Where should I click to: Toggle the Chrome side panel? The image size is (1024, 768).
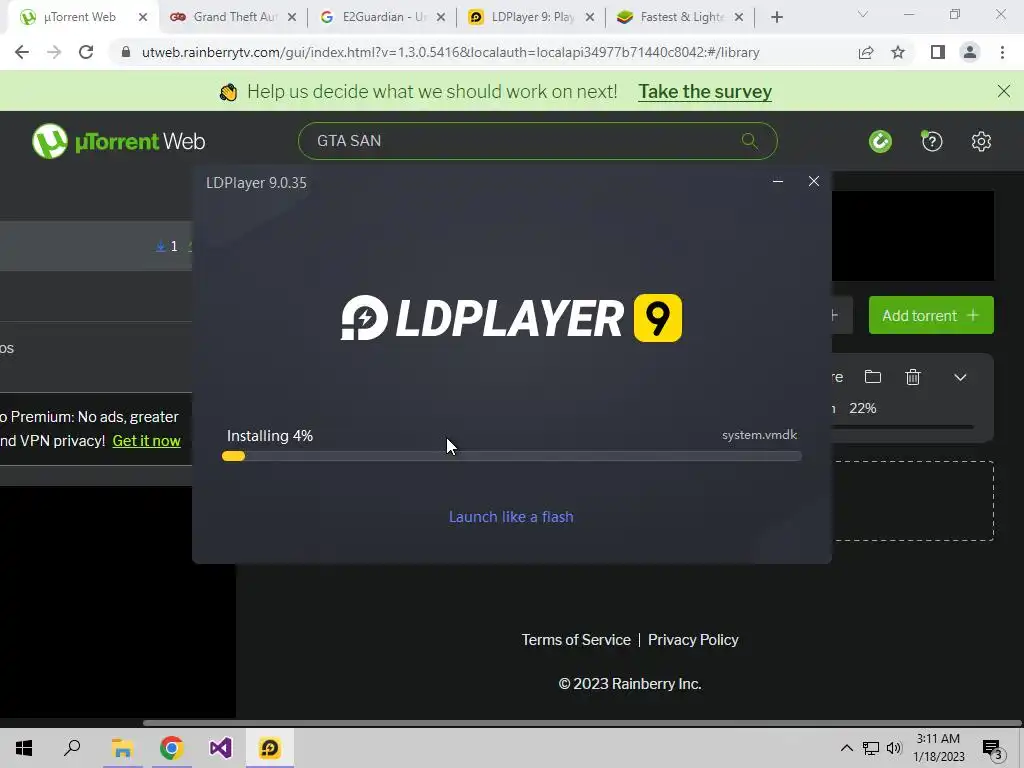[x=938, y=52]
